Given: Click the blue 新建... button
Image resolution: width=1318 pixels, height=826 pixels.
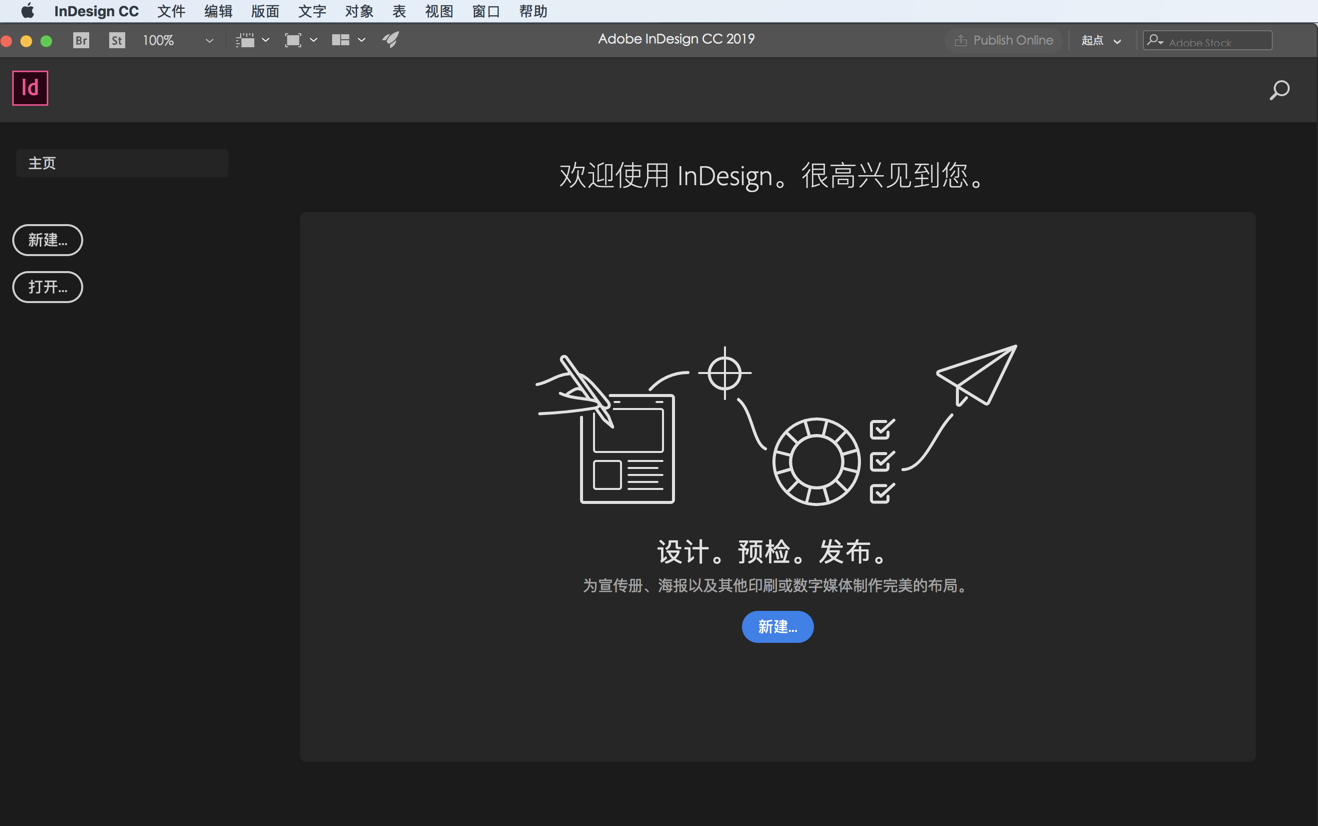Looking at the screenshot, I should 778,627.
